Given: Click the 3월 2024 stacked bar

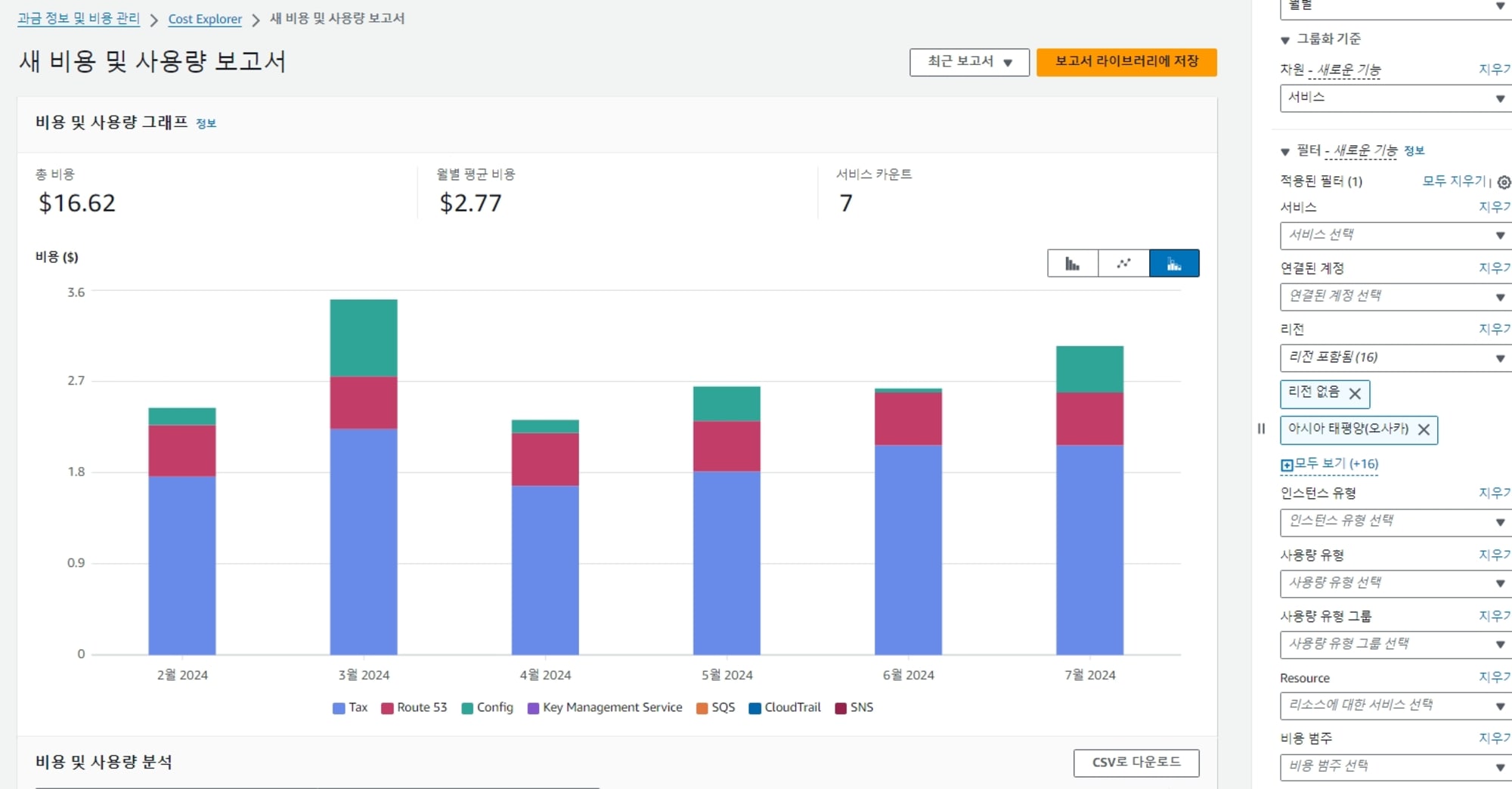Looking at the screenshot, I should (x=364, y=477).
